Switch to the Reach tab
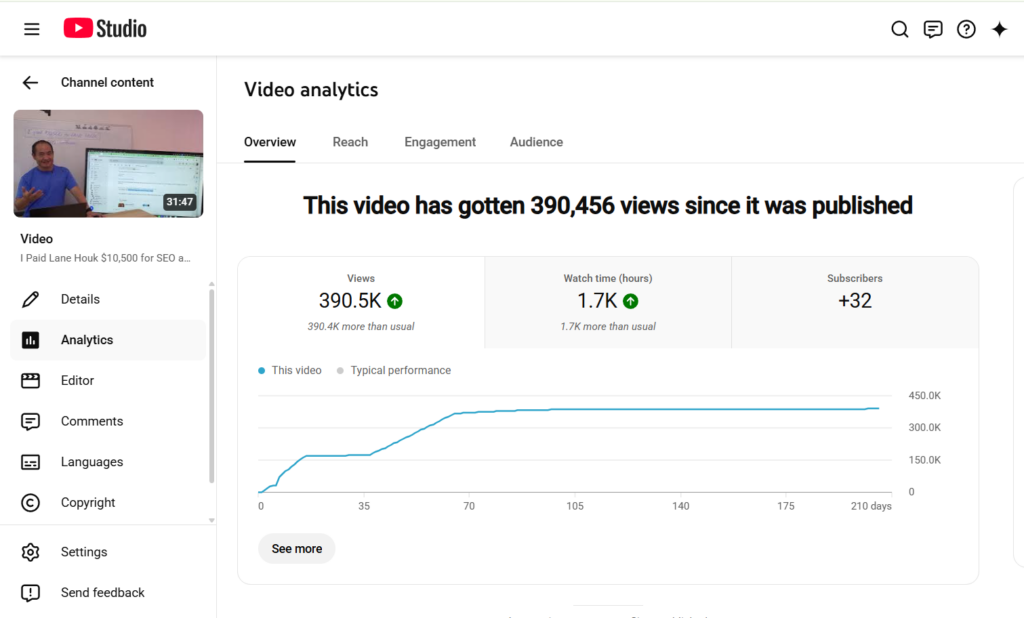This screenshot has height=618, width=1024. [350, 142]
